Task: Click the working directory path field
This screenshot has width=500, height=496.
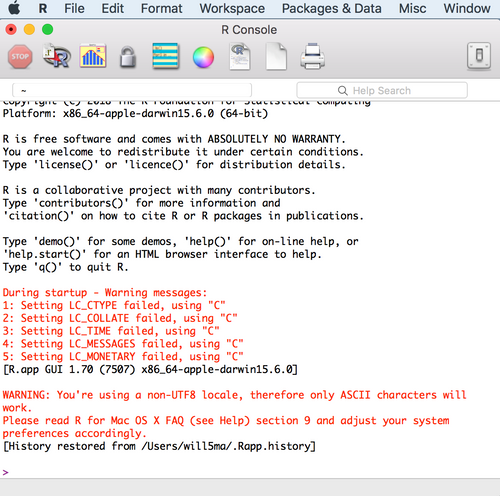Action: tap(132, 90)
